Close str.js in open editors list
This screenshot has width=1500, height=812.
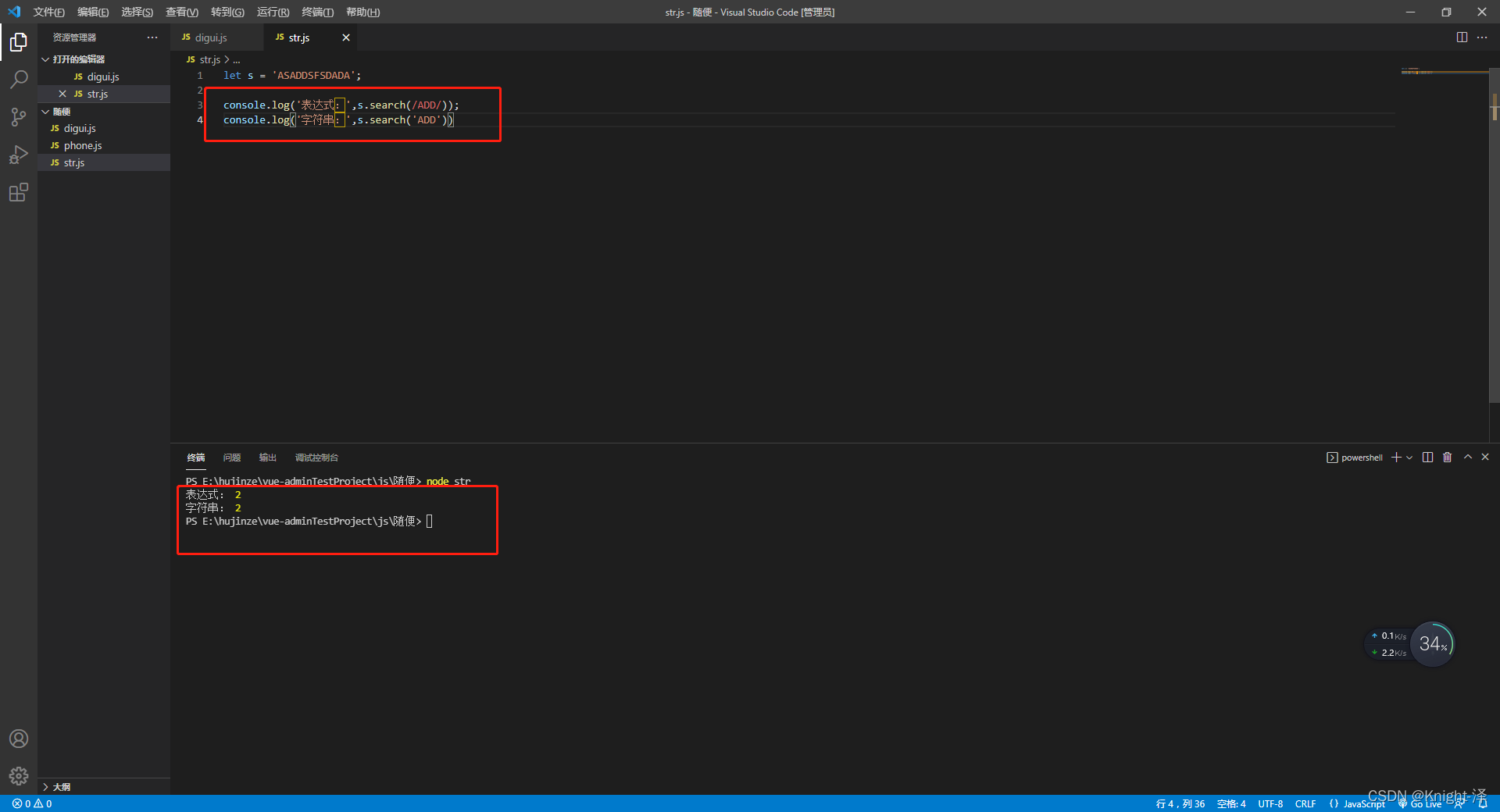click(x=62, y=94)
